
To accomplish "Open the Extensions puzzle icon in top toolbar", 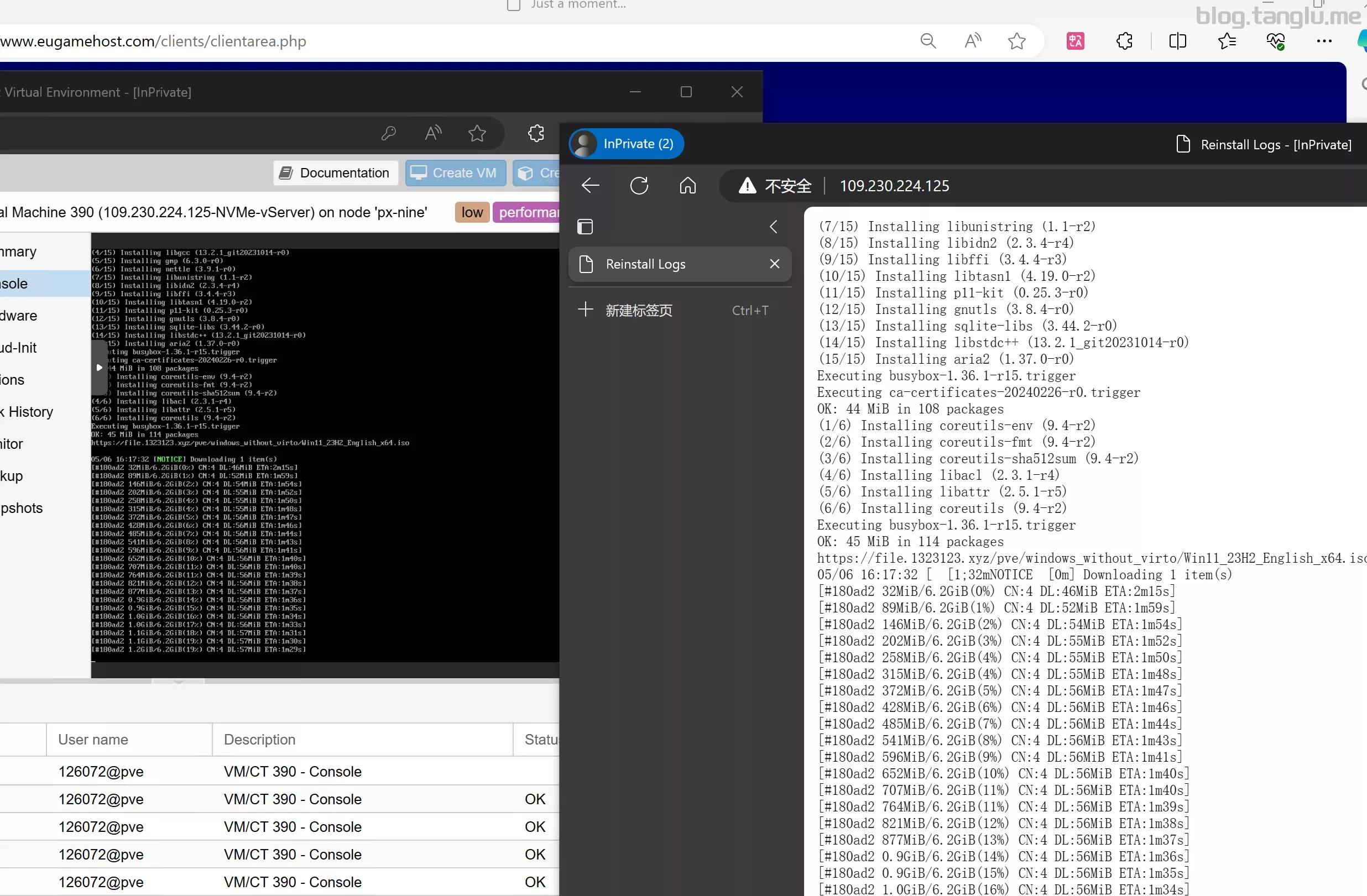I will pos(1124,41).
